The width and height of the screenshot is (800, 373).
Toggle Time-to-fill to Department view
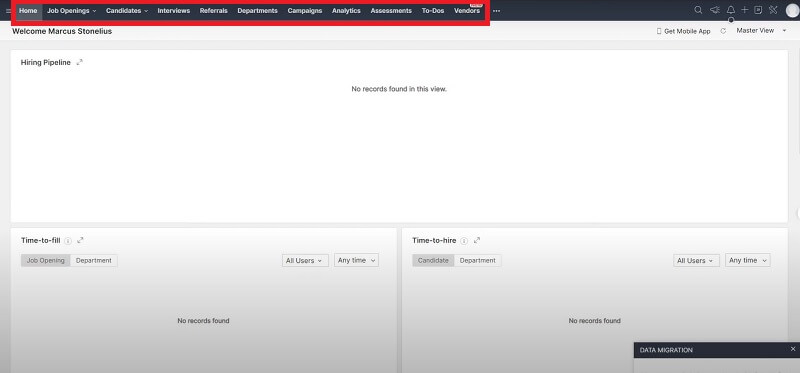click(94, 260)
